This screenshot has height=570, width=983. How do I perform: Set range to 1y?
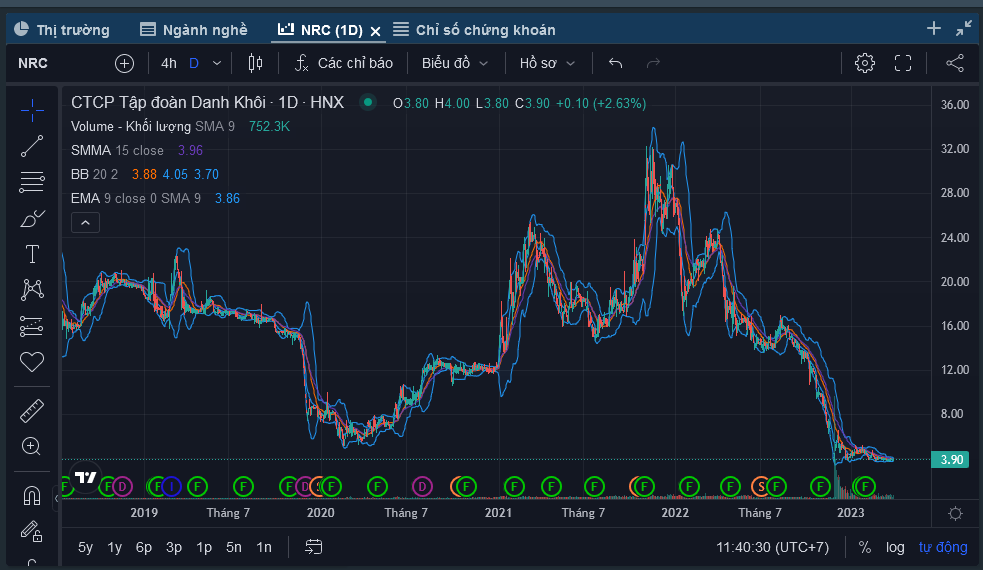tap(115, 547)
